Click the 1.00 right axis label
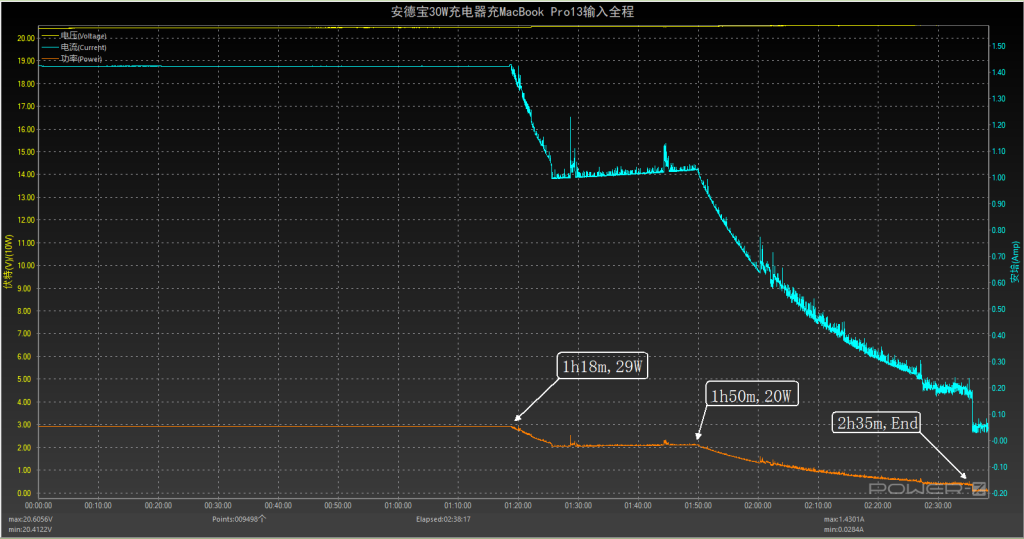1024x539 pixels. [999, 178]
